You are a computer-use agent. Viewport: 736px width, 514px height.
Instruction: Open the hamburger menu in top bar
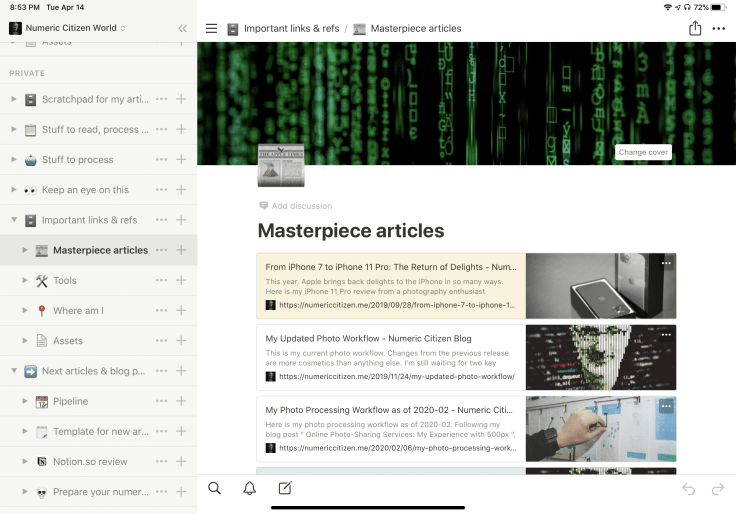point(211,29)
